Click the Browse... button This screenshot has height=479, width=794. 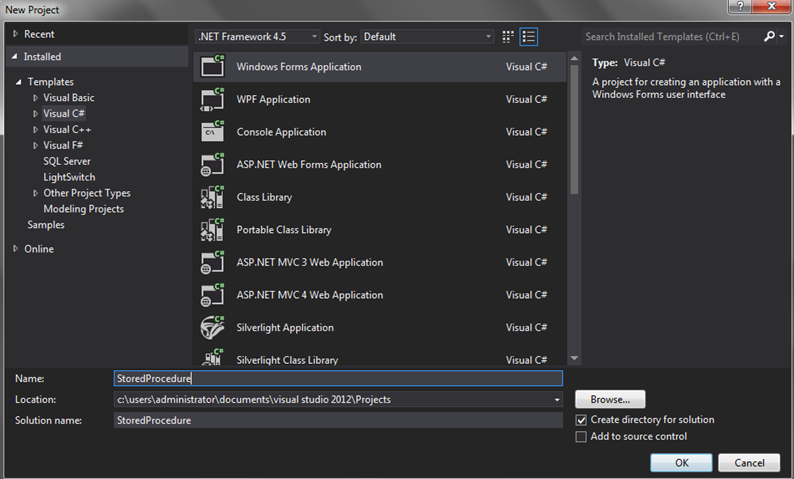click(610, 400)
